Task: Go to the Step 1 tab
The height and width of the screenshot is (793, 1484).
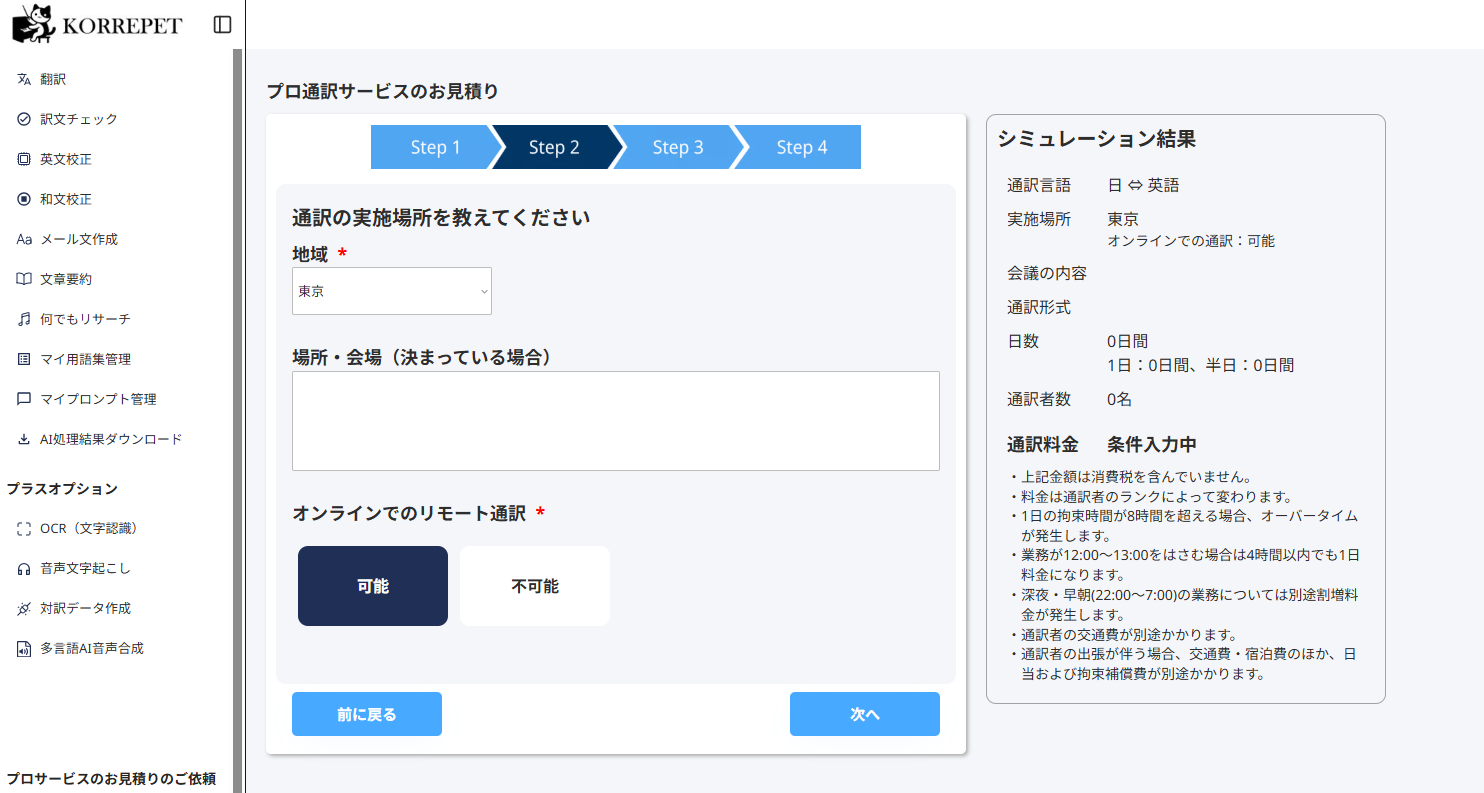Action: pos(435,147)
